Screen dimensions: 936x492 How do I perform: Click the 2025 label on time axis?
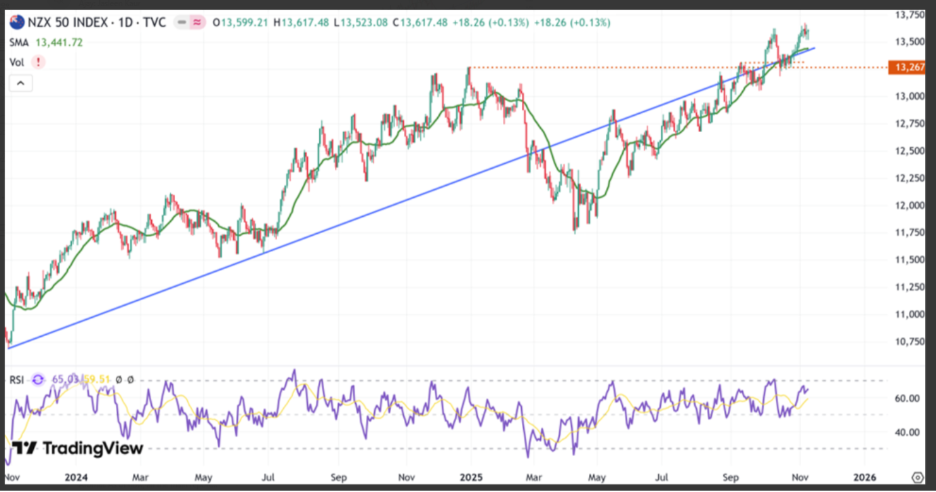(x=471, y=478)
